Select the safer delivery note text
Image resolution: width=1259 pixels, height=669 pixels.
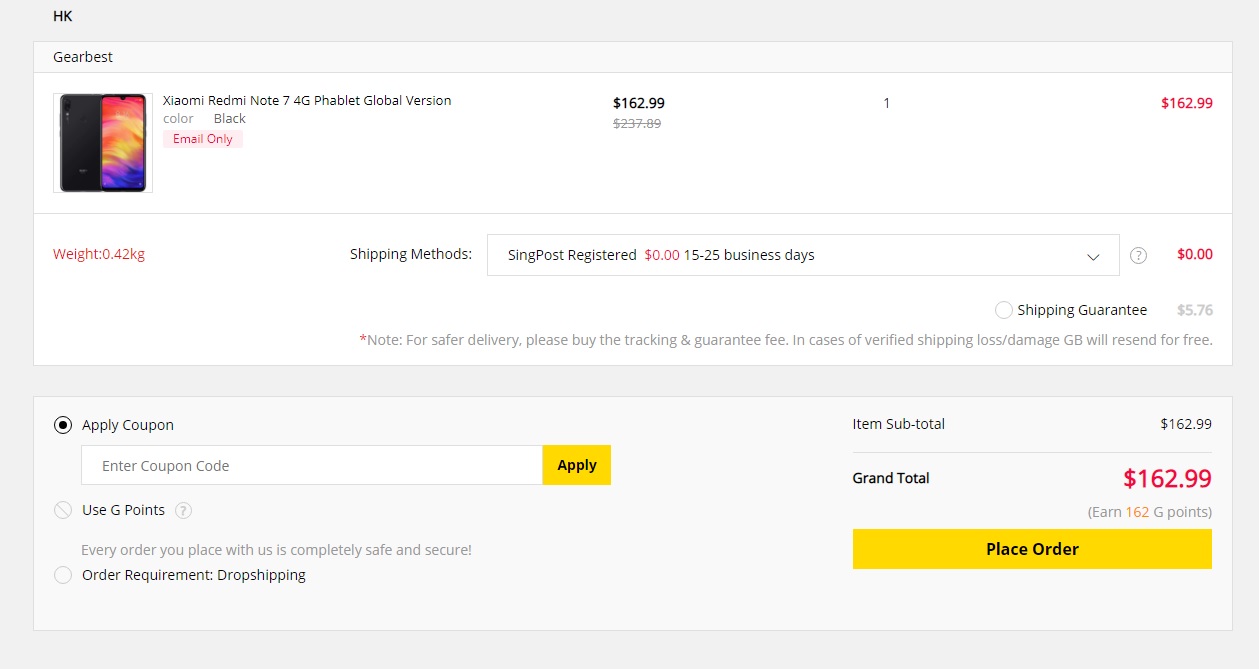786,340
